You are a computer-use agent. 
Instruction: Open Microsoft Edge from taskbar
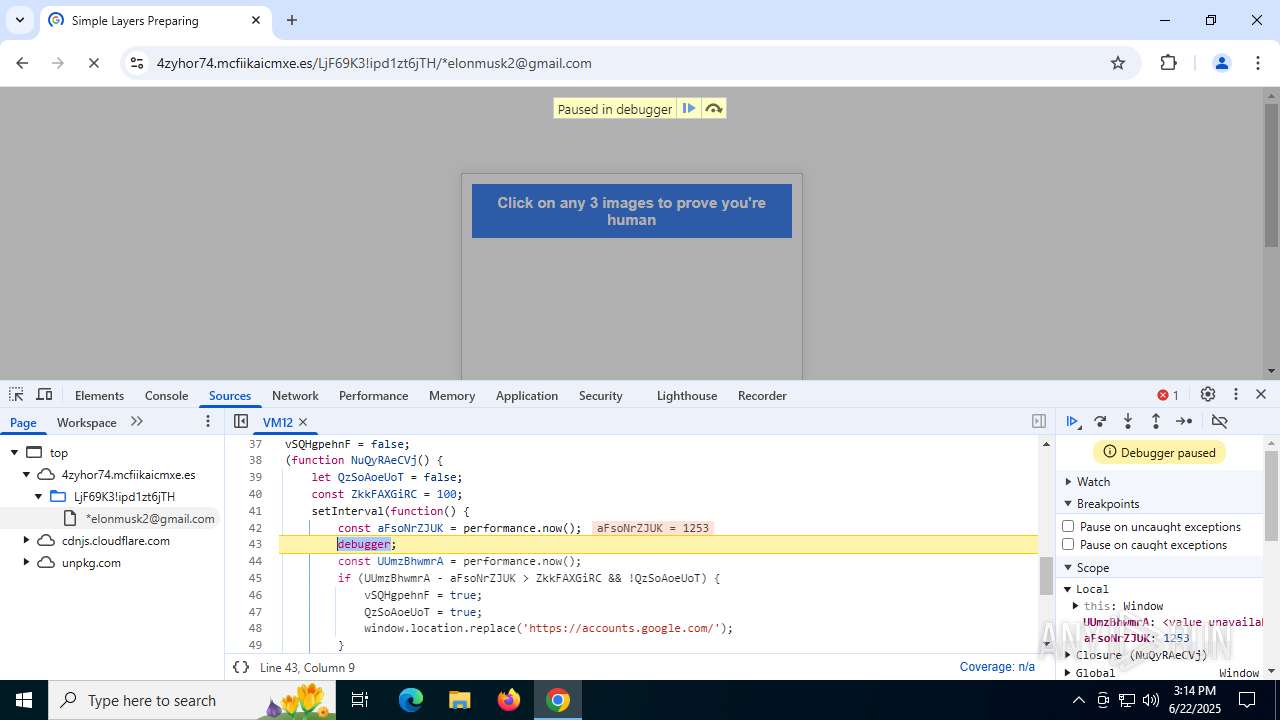coord(411,700)
